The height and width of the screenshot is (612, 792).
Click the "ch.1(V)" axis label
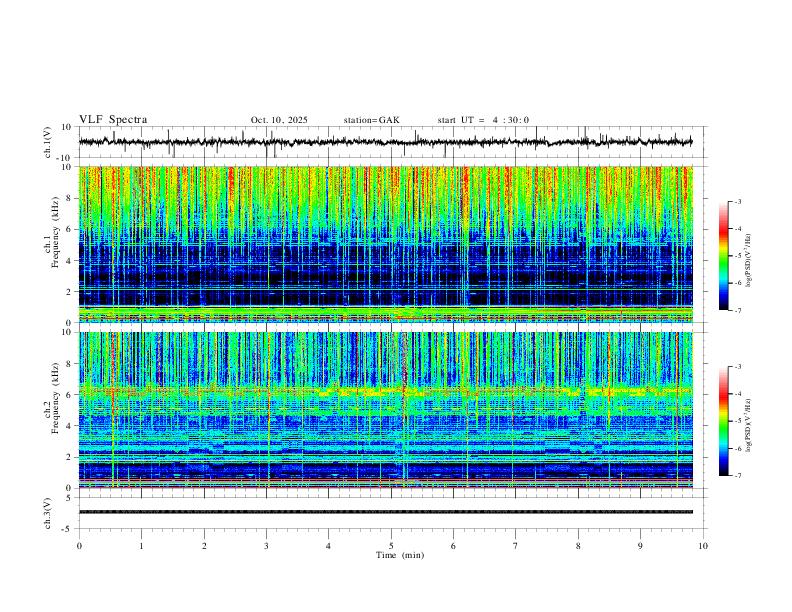pos(48,142)
